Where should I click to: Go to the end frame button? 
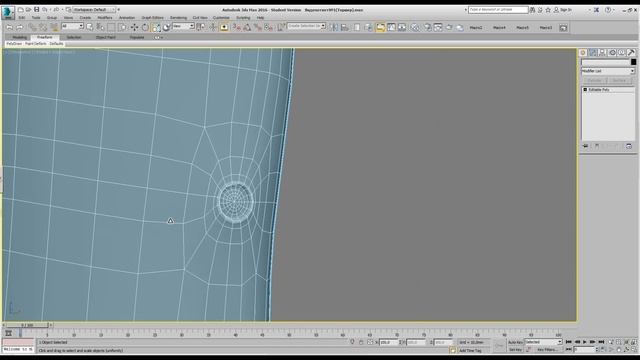click(601, 342)
